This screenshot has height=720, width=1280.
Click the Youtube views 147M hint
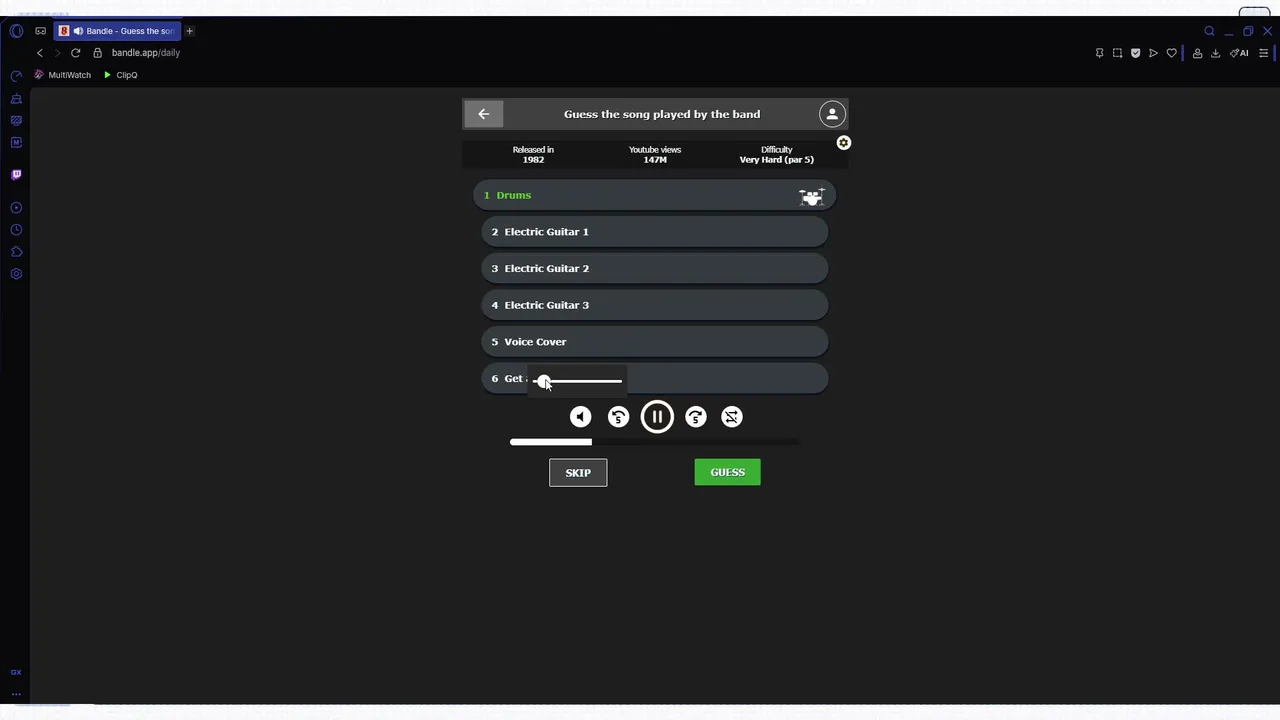pyautogui.click(x=655, y=154)
